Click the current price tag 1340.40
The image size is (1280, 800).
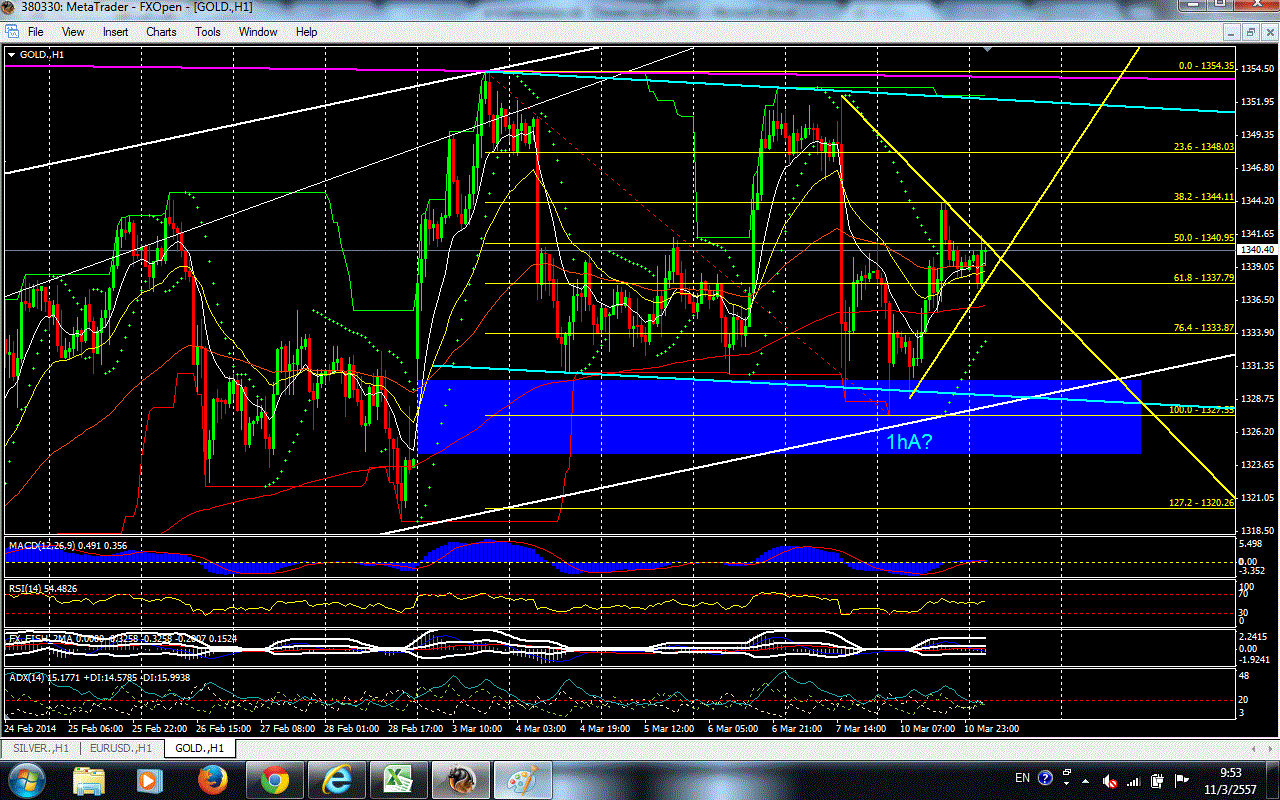pos(1257,249)
